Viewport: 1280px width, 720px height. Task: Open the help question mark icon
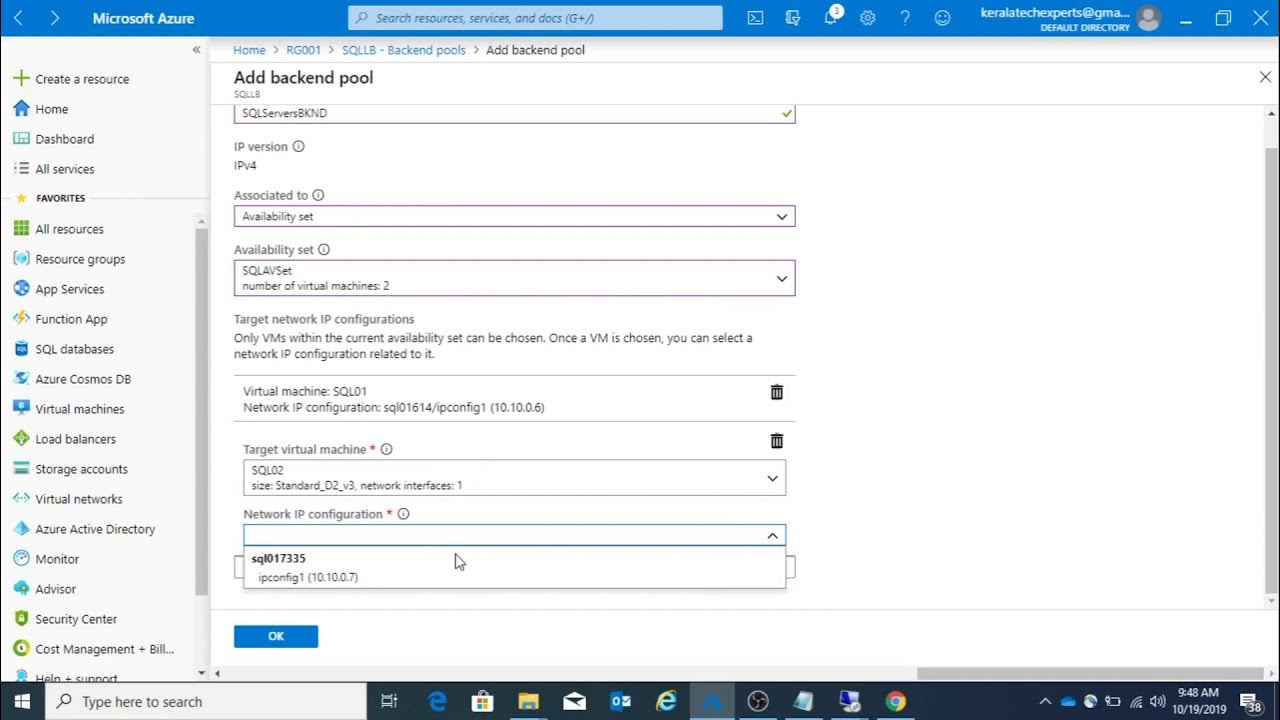click(x=905, y=18)
